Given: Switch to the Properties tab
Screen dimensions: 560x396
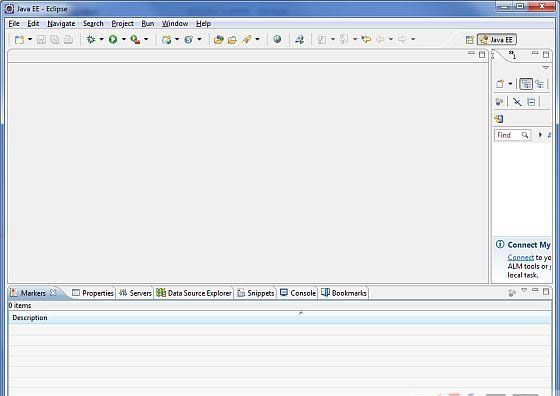Looking at the screenshot, I should pos(92,293).
